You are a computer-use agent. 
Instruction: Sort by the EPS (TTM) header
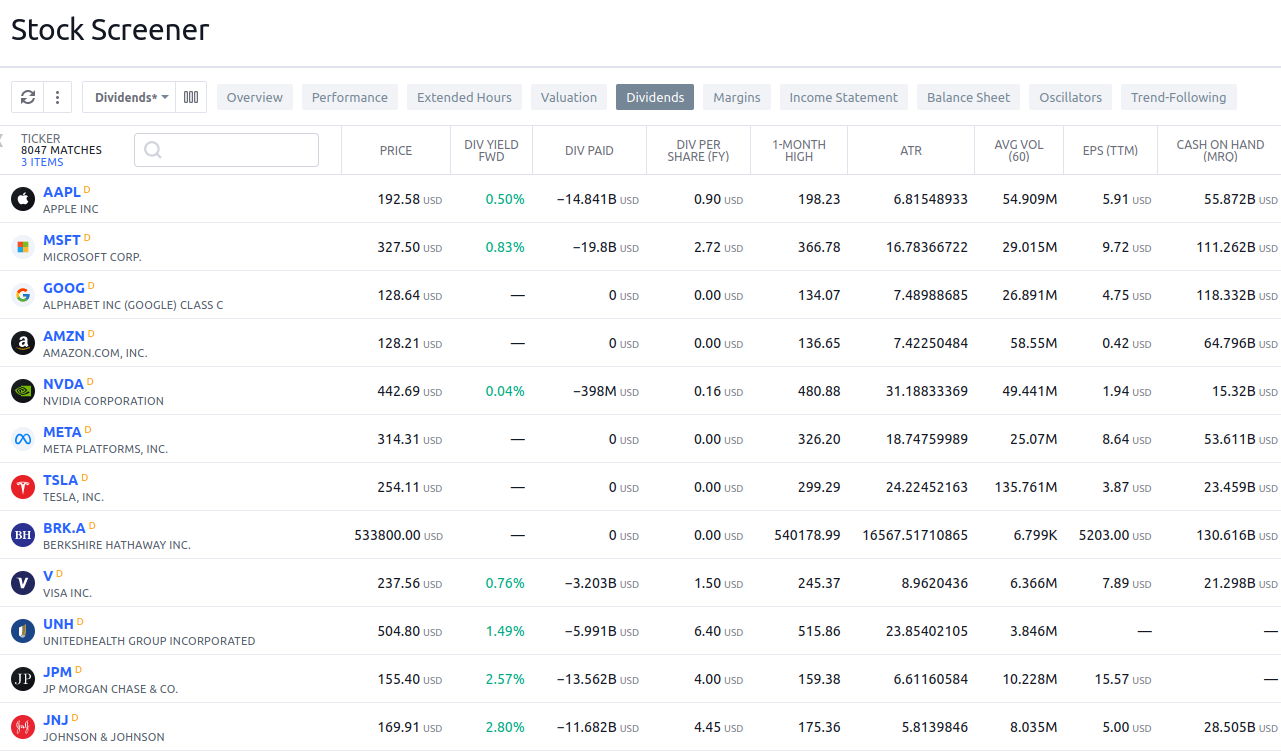coord(1110,150)
